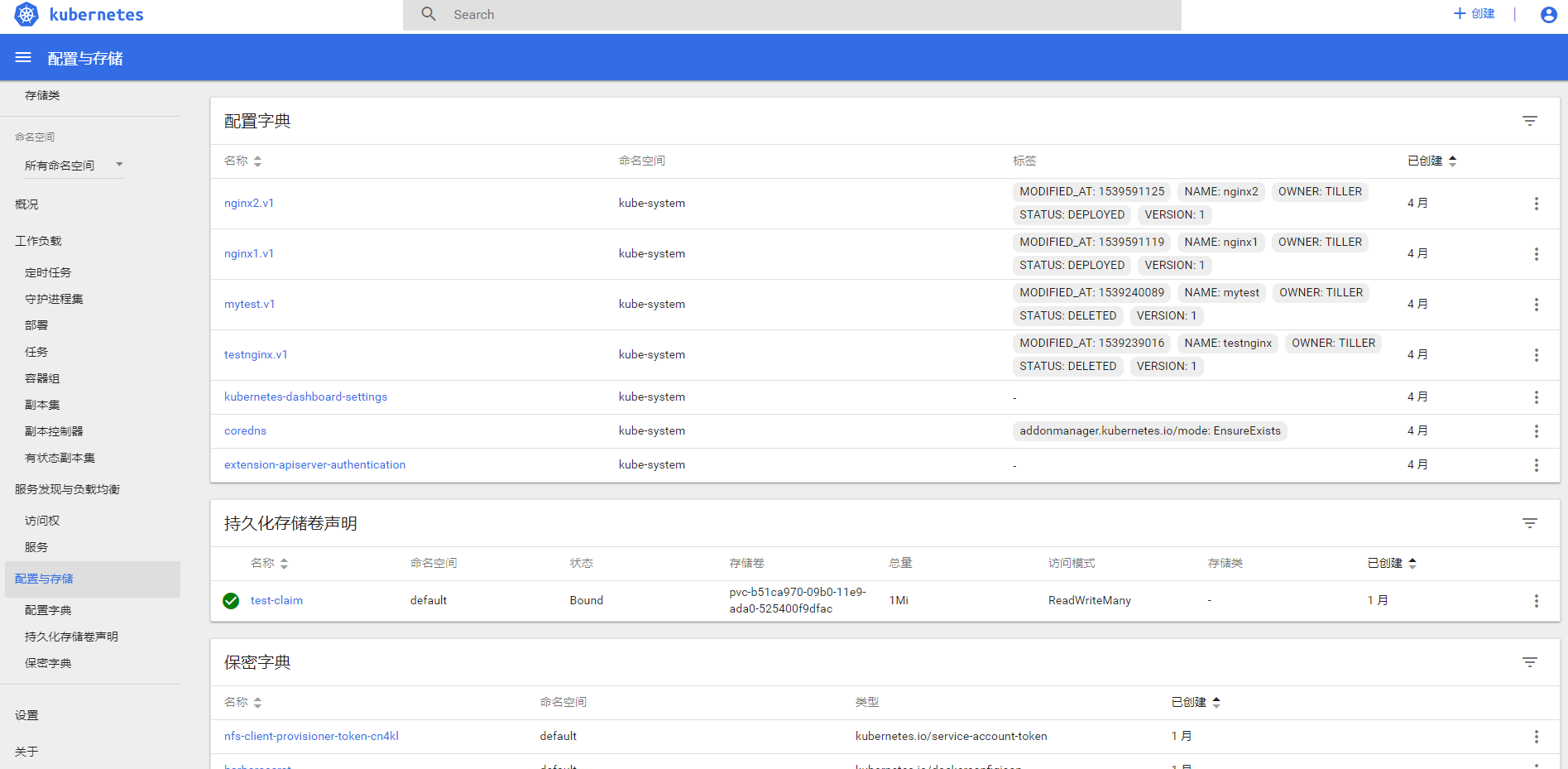Click the search magnifier icon
1568x769 pixels.
click(x=429, y=14)
